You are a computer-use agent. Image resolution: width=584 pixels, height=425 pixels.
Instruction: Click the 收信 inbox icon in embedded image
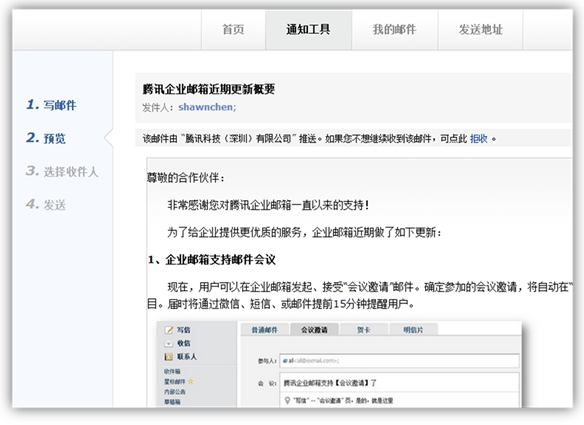(169, 343)
